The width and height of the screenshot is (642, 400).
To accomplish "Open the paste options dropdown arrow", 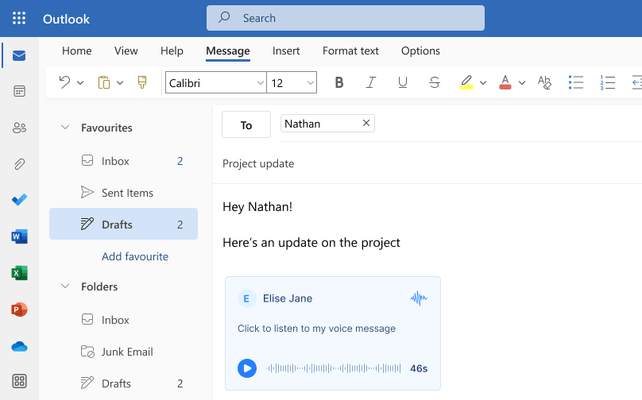I will (x=120, y=83).
